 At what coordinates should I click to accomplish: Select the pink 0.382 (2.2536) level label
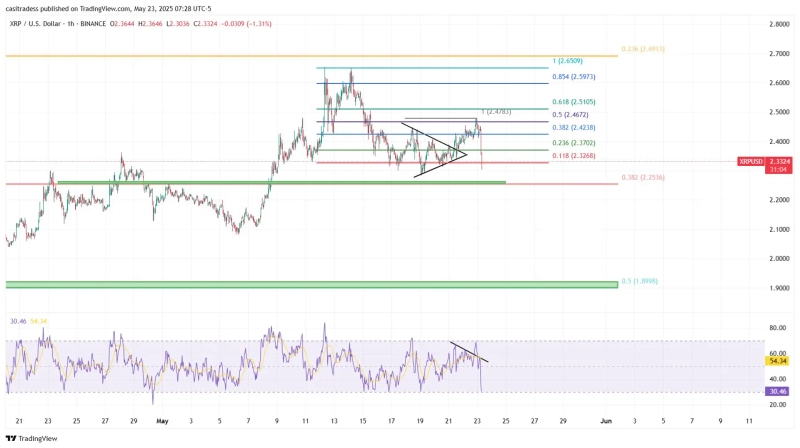642,177
